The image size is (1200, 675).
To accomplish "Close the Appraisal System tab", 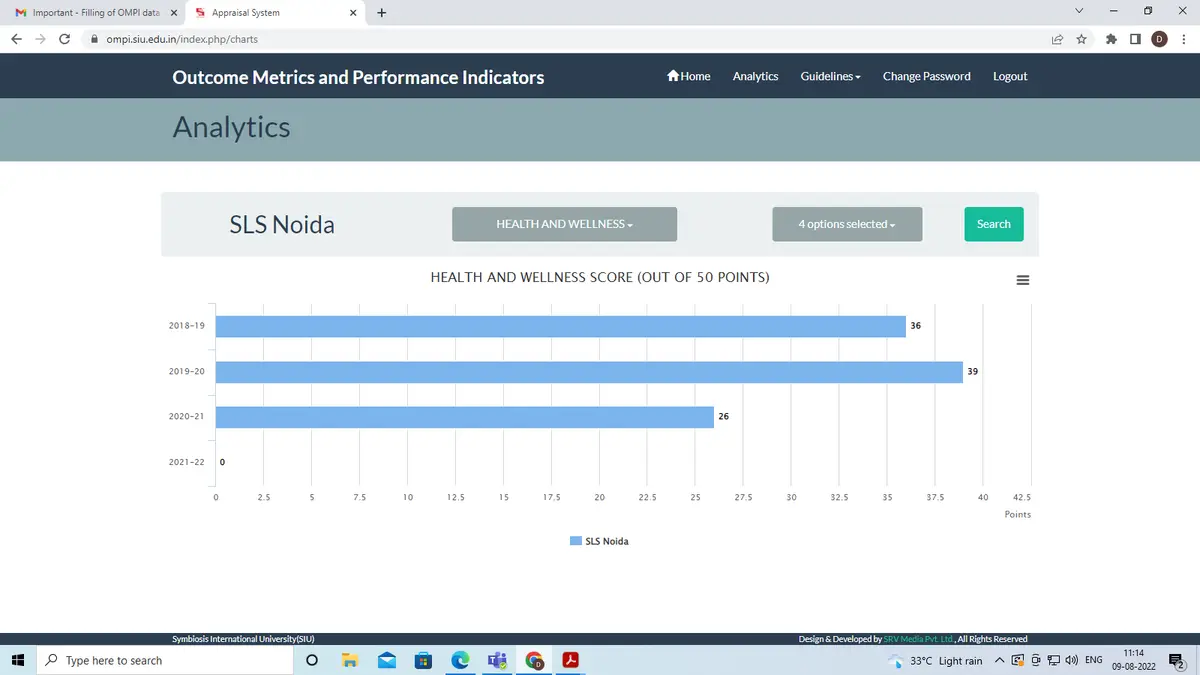I will click(353, 13).
